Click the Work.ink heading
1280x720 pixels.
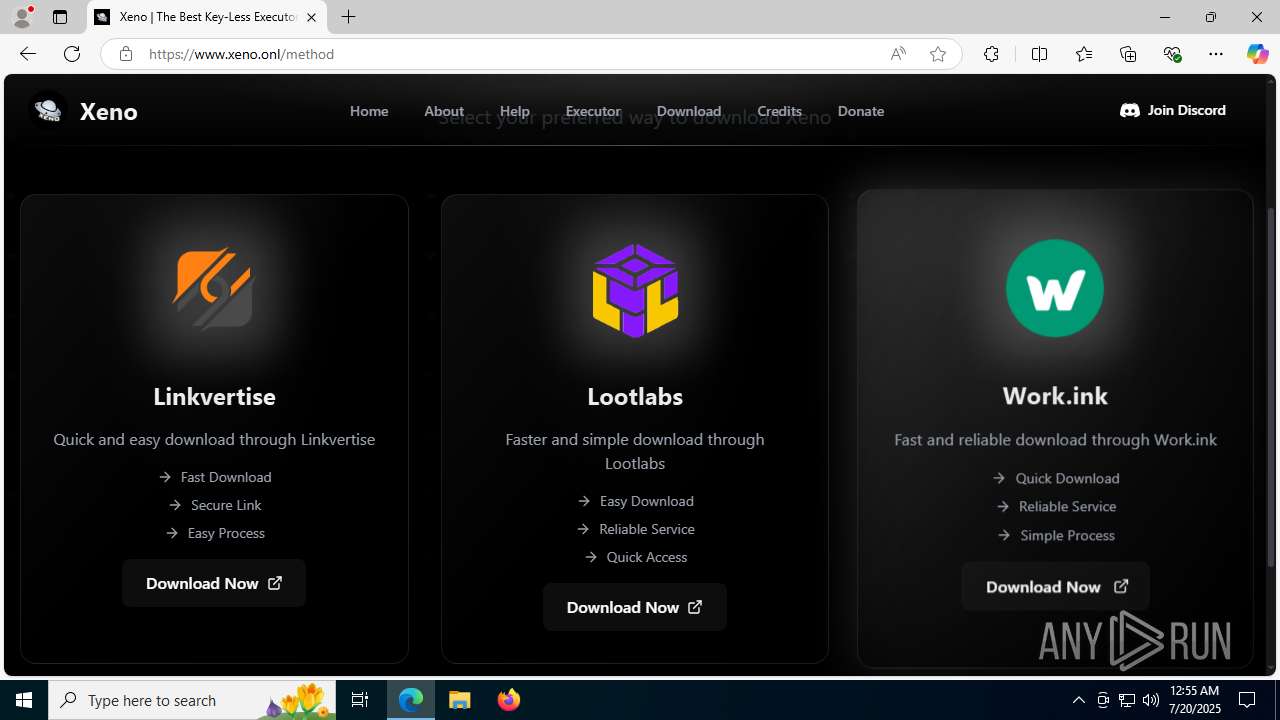tap(1055, 396)
